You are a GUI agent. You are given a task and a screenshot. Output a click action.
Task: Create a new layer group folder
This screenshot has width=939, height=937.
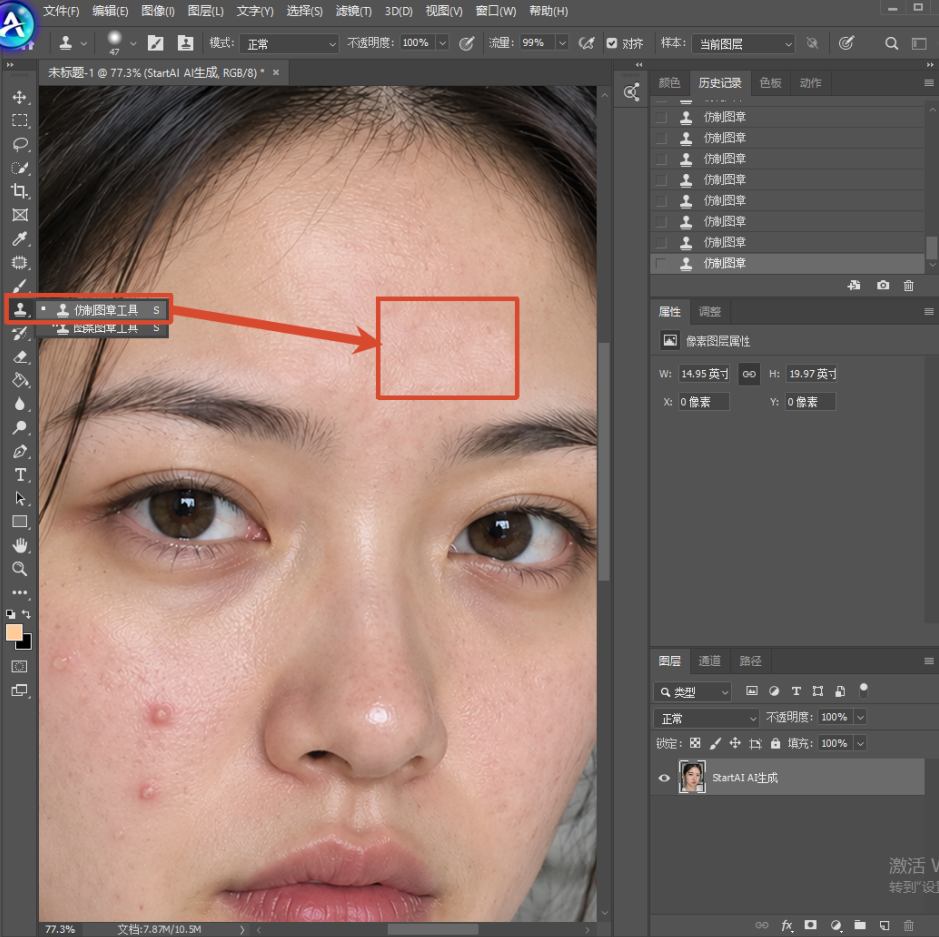[860, 926]
